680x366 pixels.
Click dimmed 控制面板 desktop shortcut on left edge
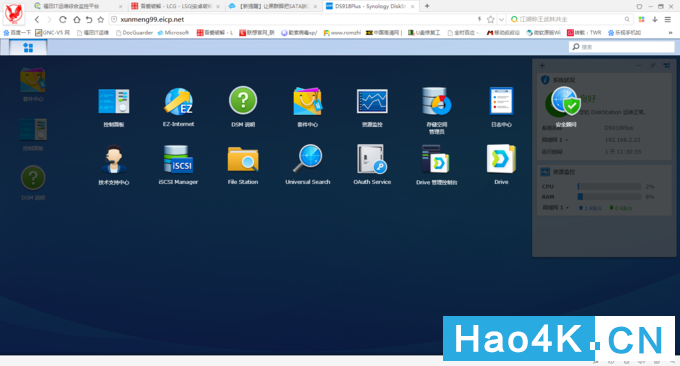33,130
